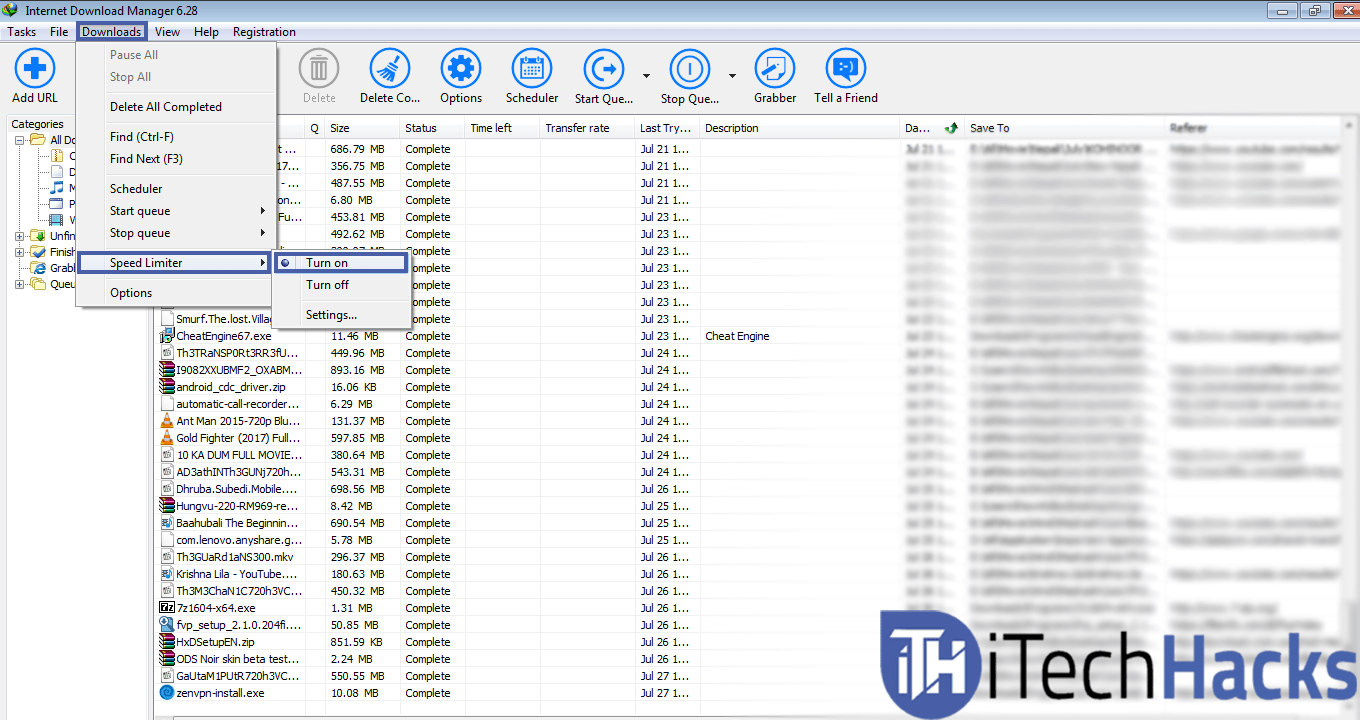Select the zenvpn-install.exe download row

[220, 693]
